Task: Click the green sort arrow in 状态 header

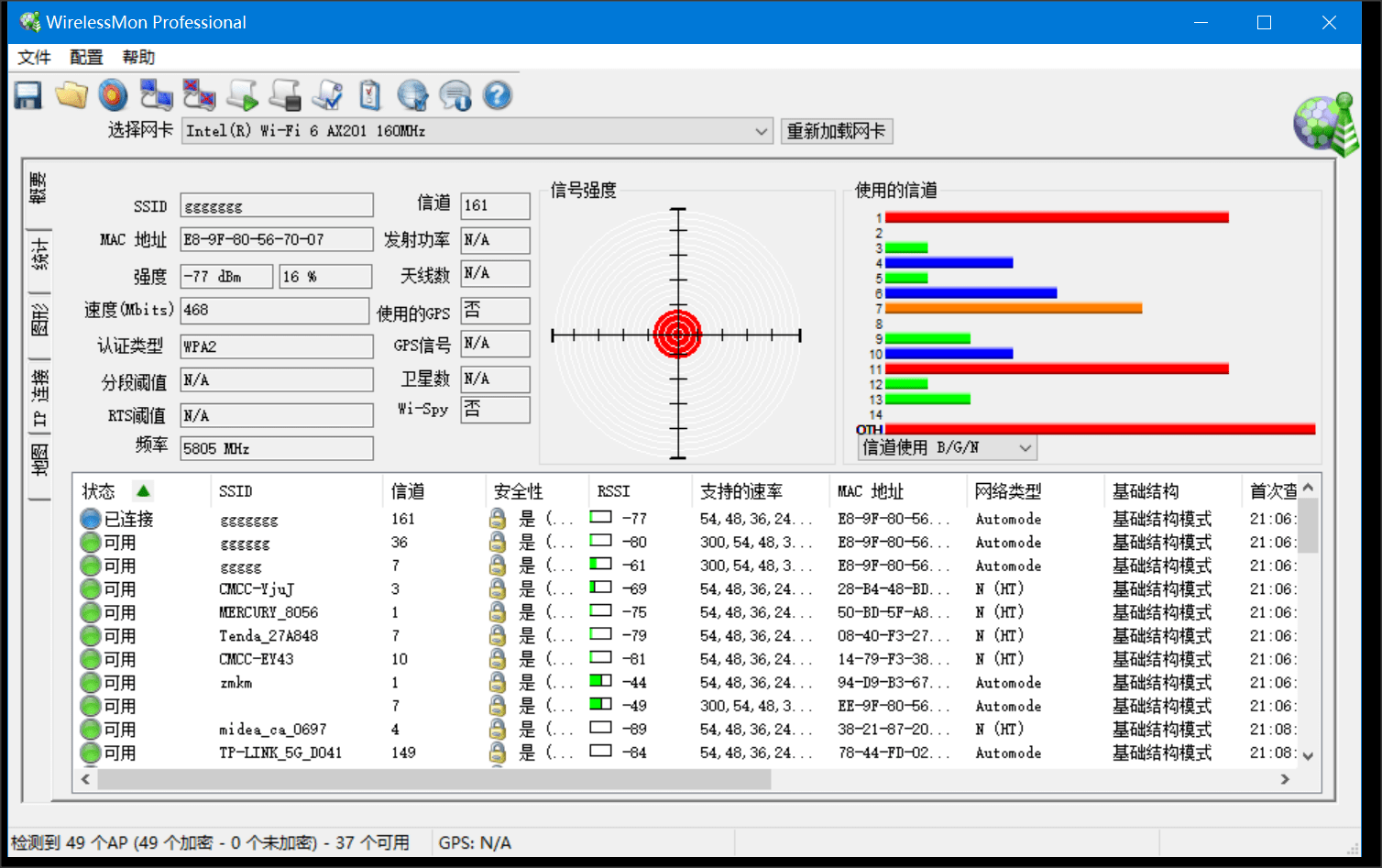Action: (143, 490)
